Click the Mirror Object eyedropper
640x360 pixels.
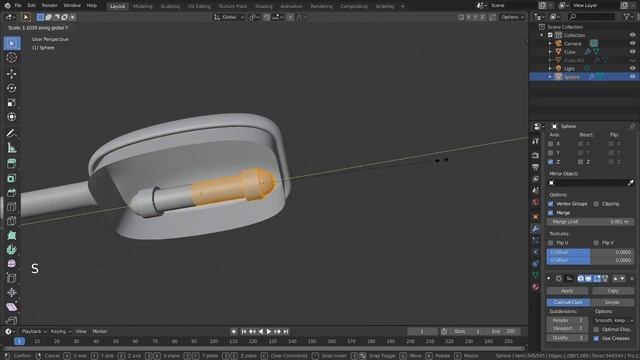[x=631, y=182]
